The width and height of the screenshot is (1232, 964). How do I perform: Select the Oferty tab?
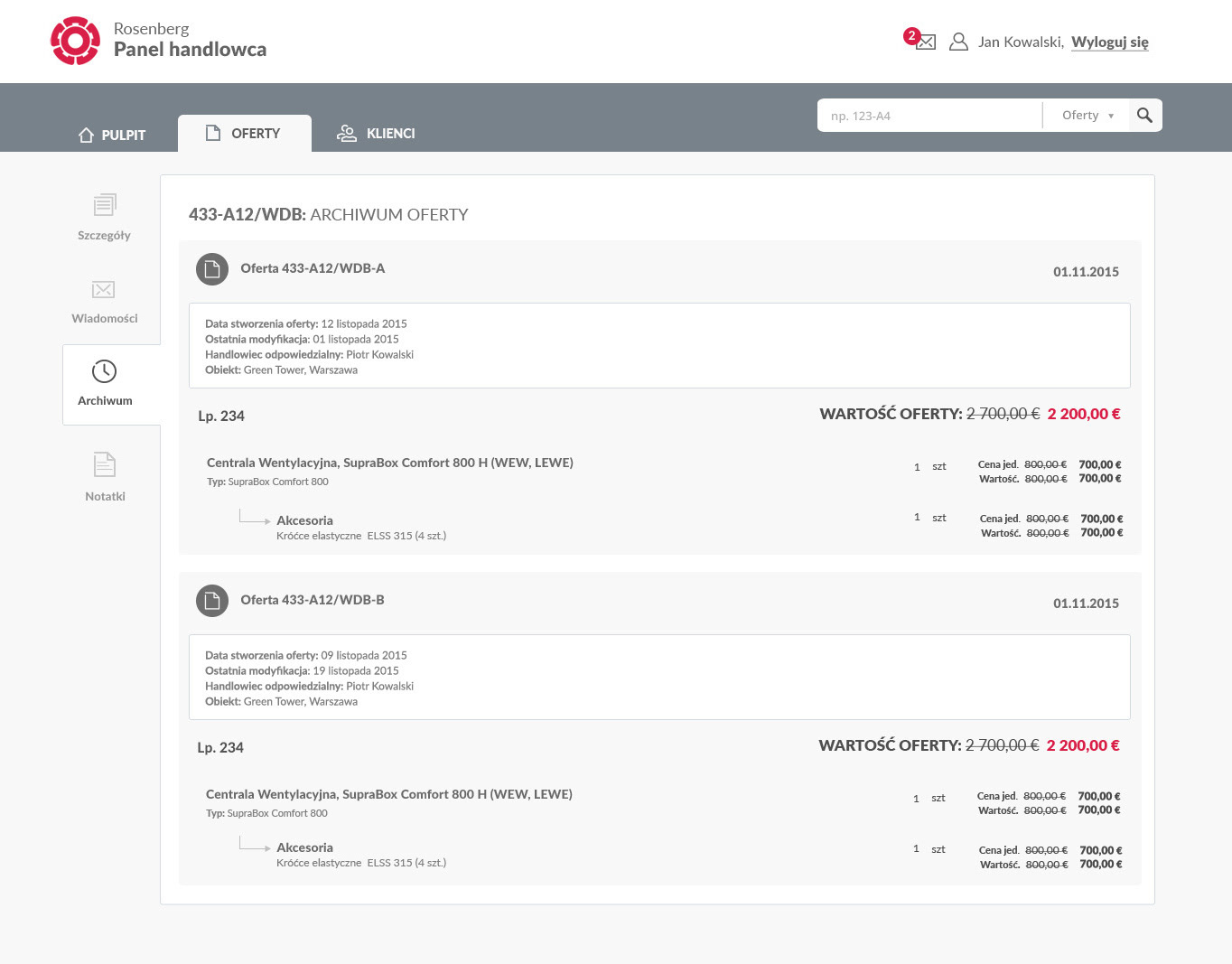click(x=244, y=134)
